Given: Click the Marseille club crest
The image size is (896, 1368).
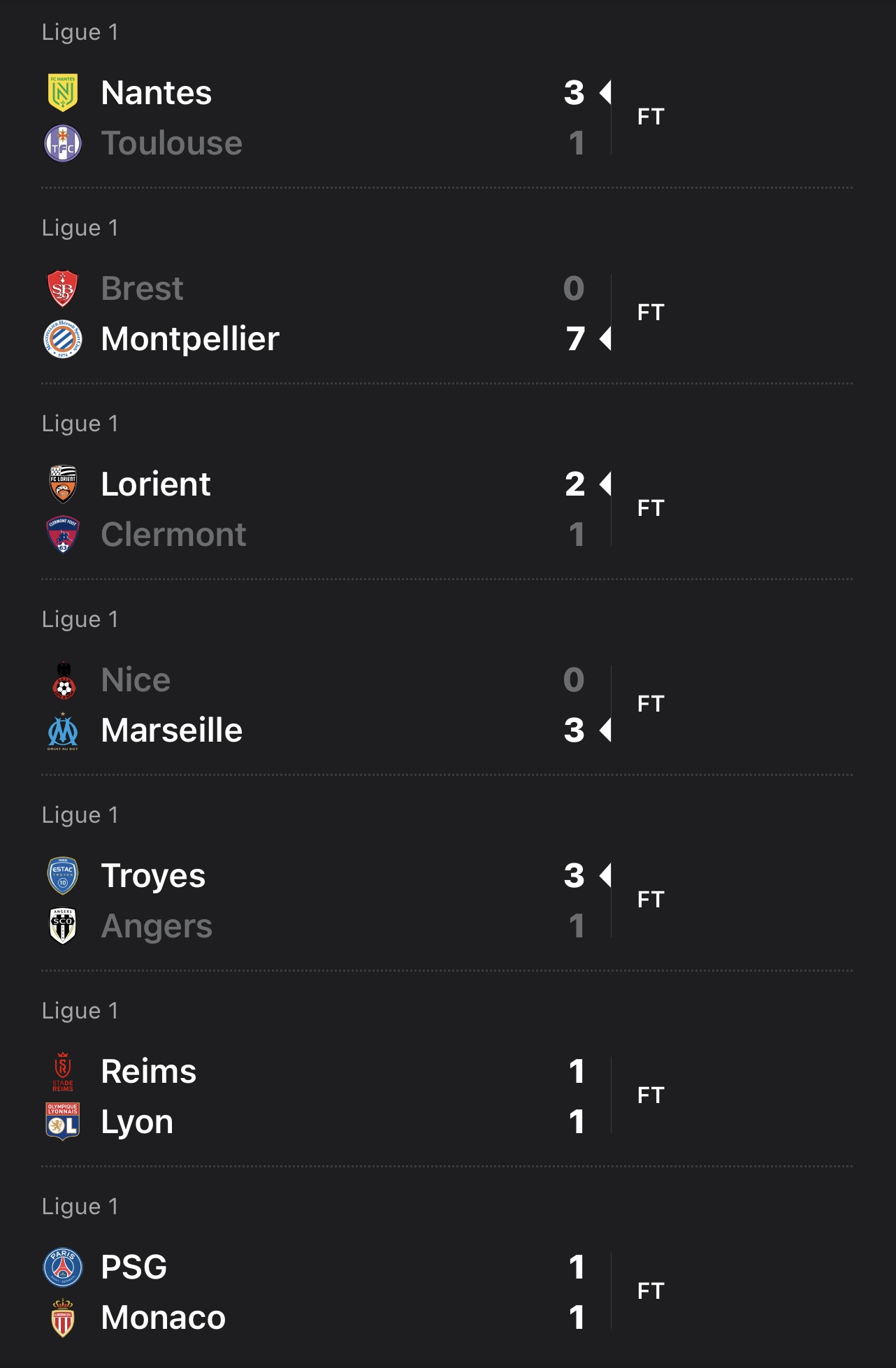Looking at the screenshot, I should coord(63,730).
